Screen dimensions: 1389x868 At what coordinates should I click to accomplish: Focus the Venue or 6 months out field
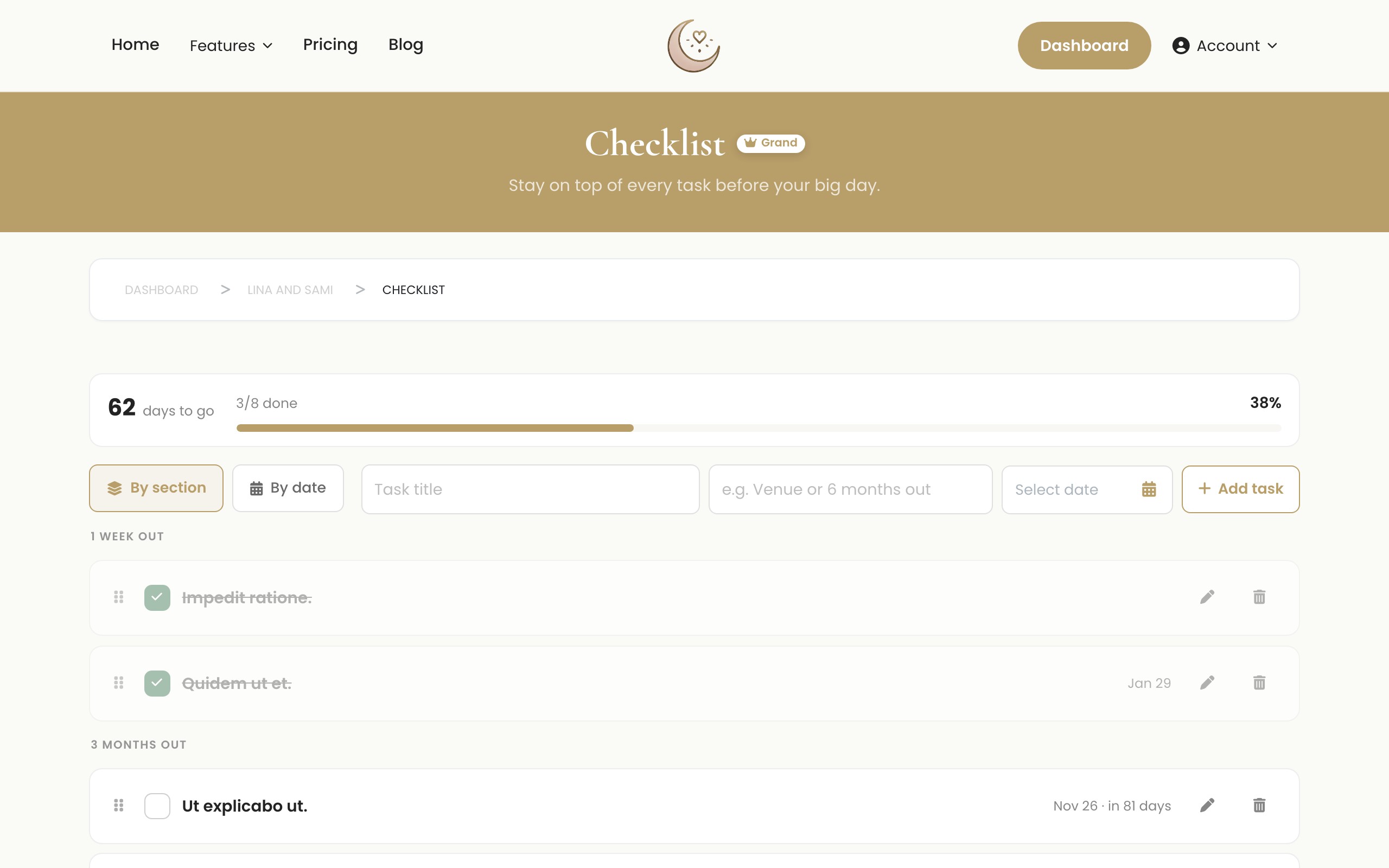(850, 489)
